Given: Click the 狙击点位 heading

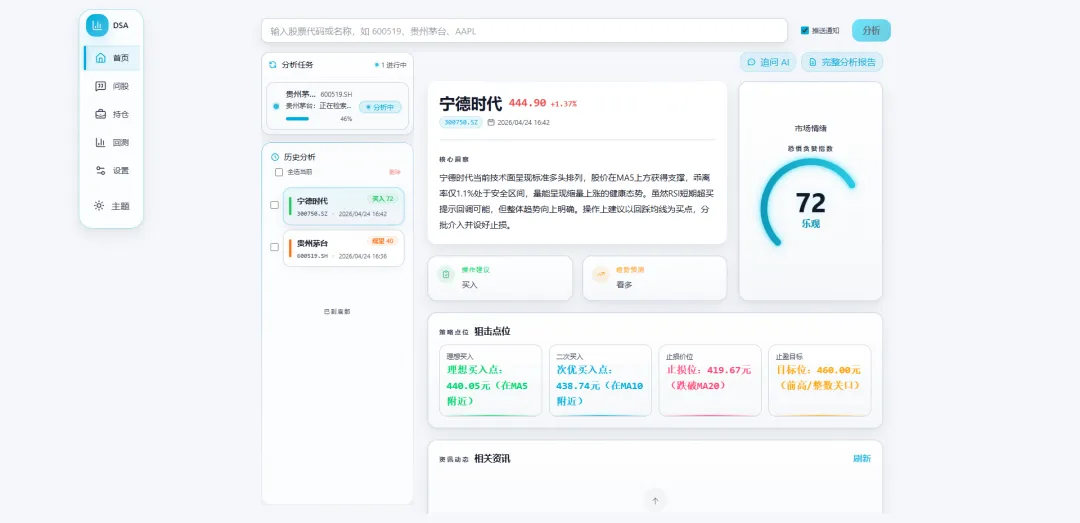Looking at the screenshot, I should 492,331.
